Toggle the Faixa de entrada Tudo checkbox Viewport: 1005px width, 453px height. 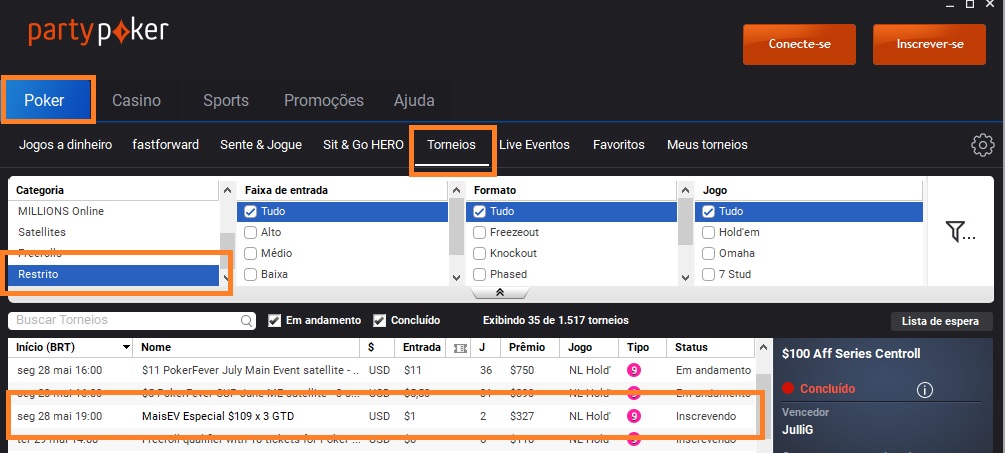(251, 211)
